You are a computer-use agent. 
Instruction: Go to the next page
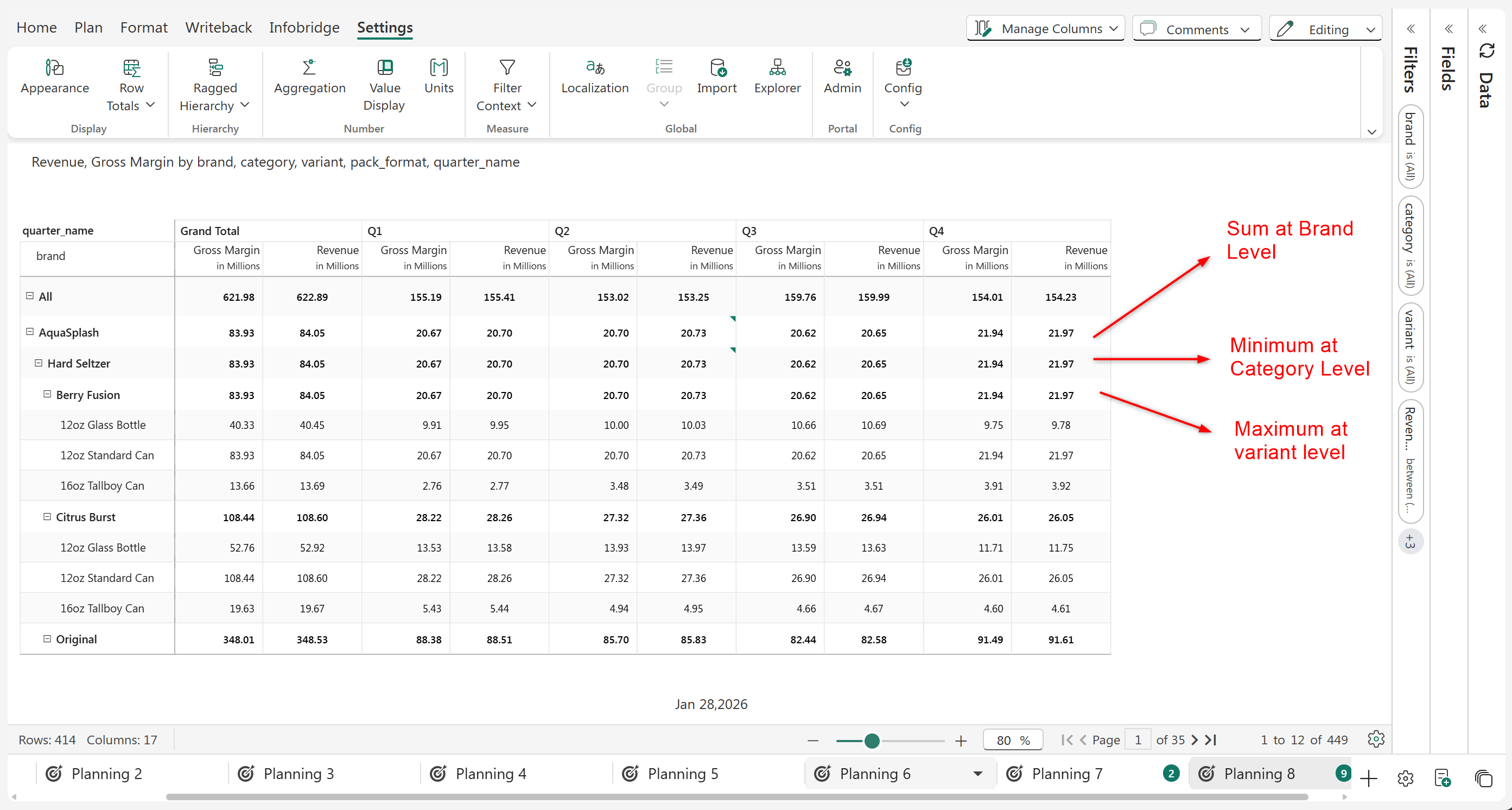(x=1195, y=740)
